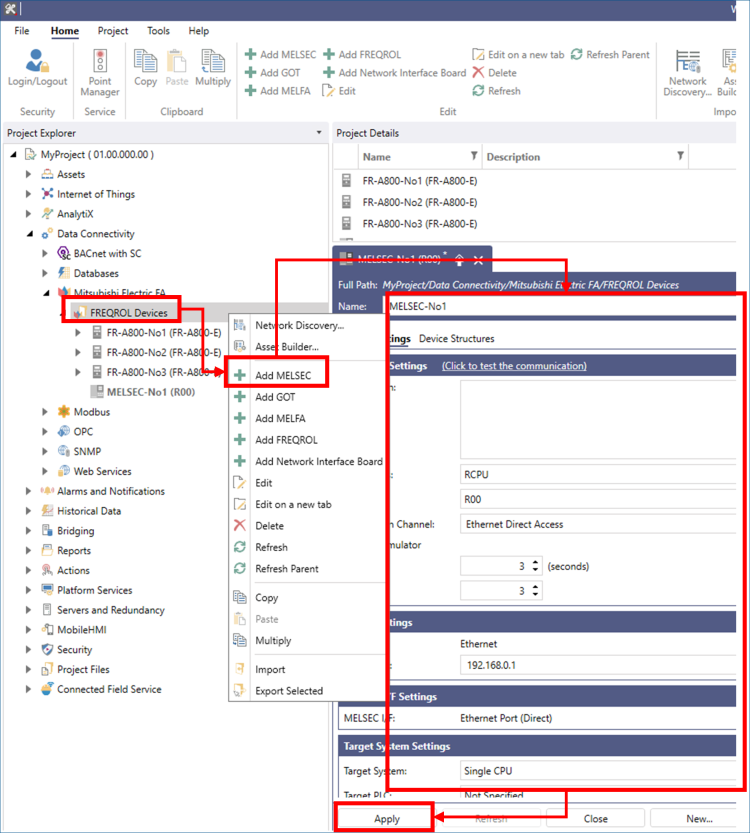Choose Add MELSEC in context menu
This screenshot has width=750, height=833.
point(283,375)
